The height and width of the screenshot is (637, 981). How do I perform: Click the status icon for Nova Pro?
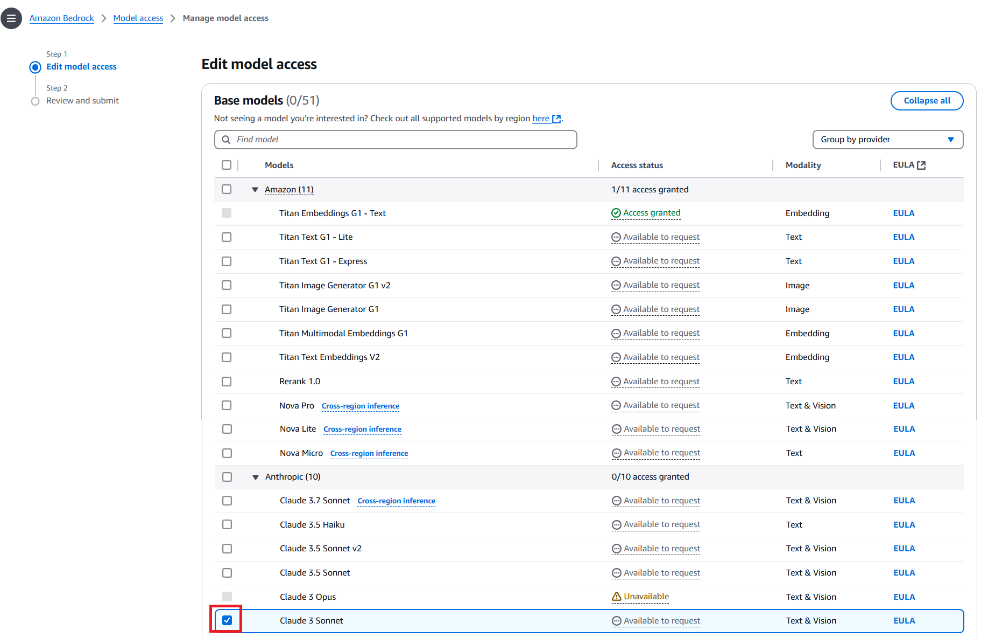pos(616,405)
